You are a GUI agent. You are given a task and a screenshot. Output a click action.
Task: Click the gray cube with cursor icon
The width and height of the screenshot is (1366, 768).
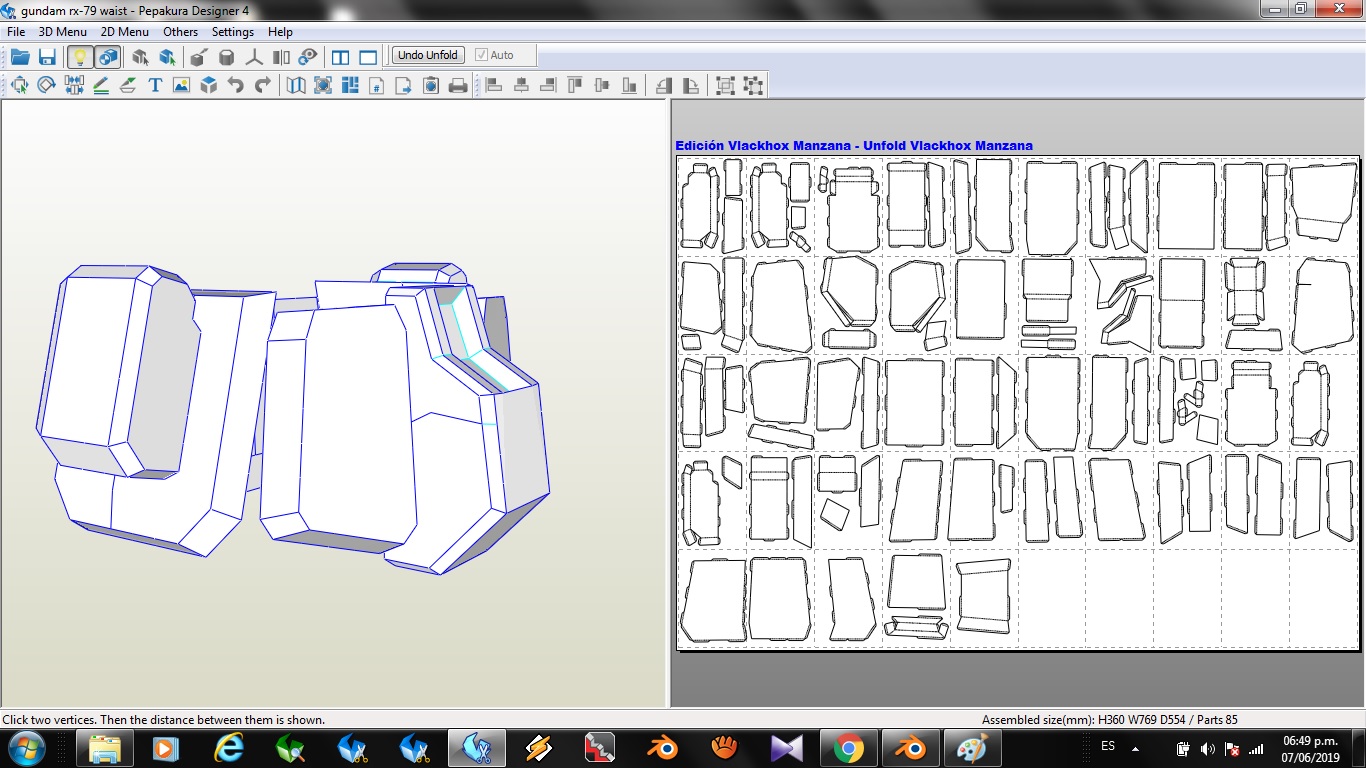pos(140,57)
